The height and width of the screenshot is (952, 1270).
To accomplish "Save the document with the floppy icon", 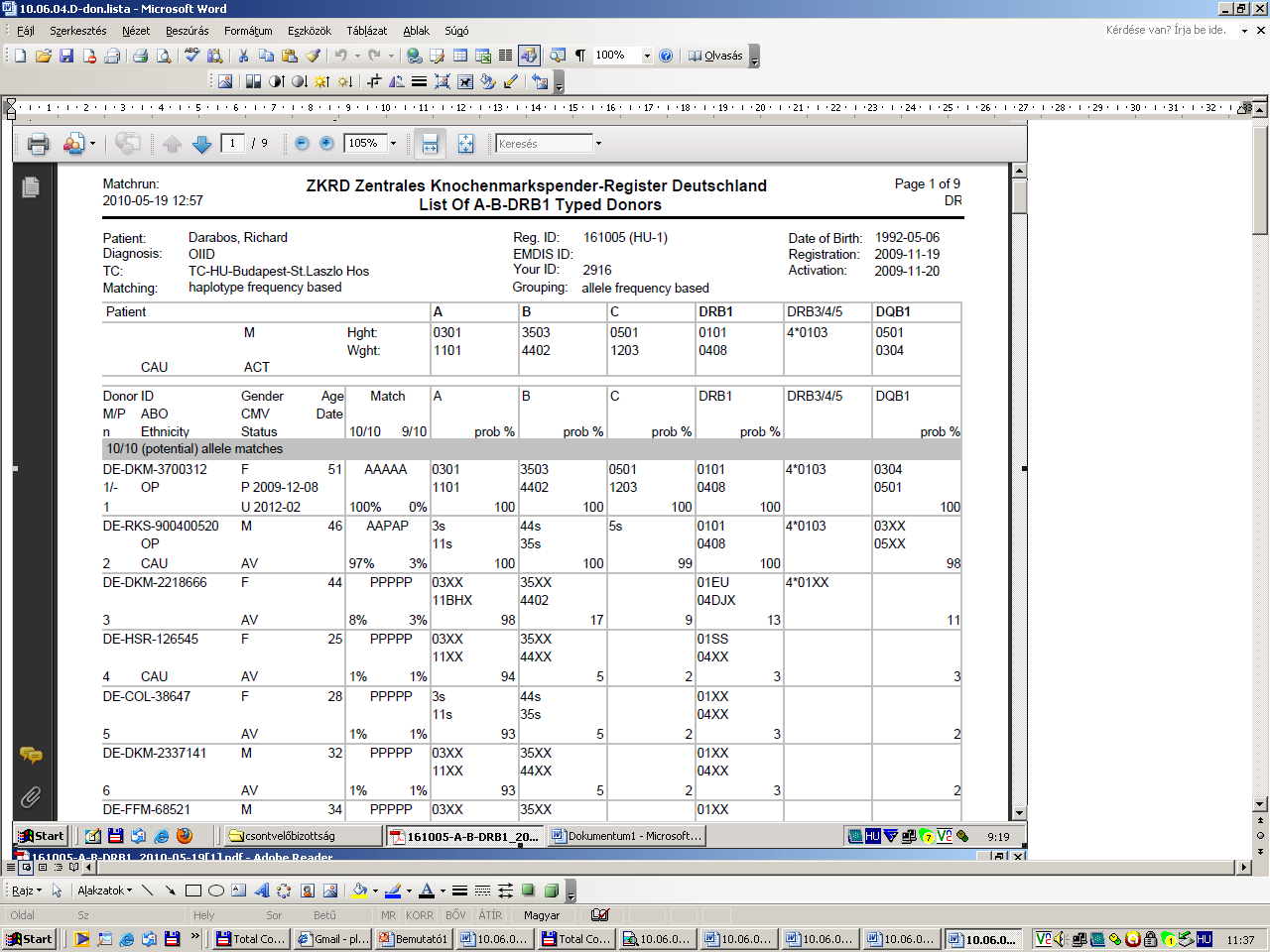I will point(66,56).
